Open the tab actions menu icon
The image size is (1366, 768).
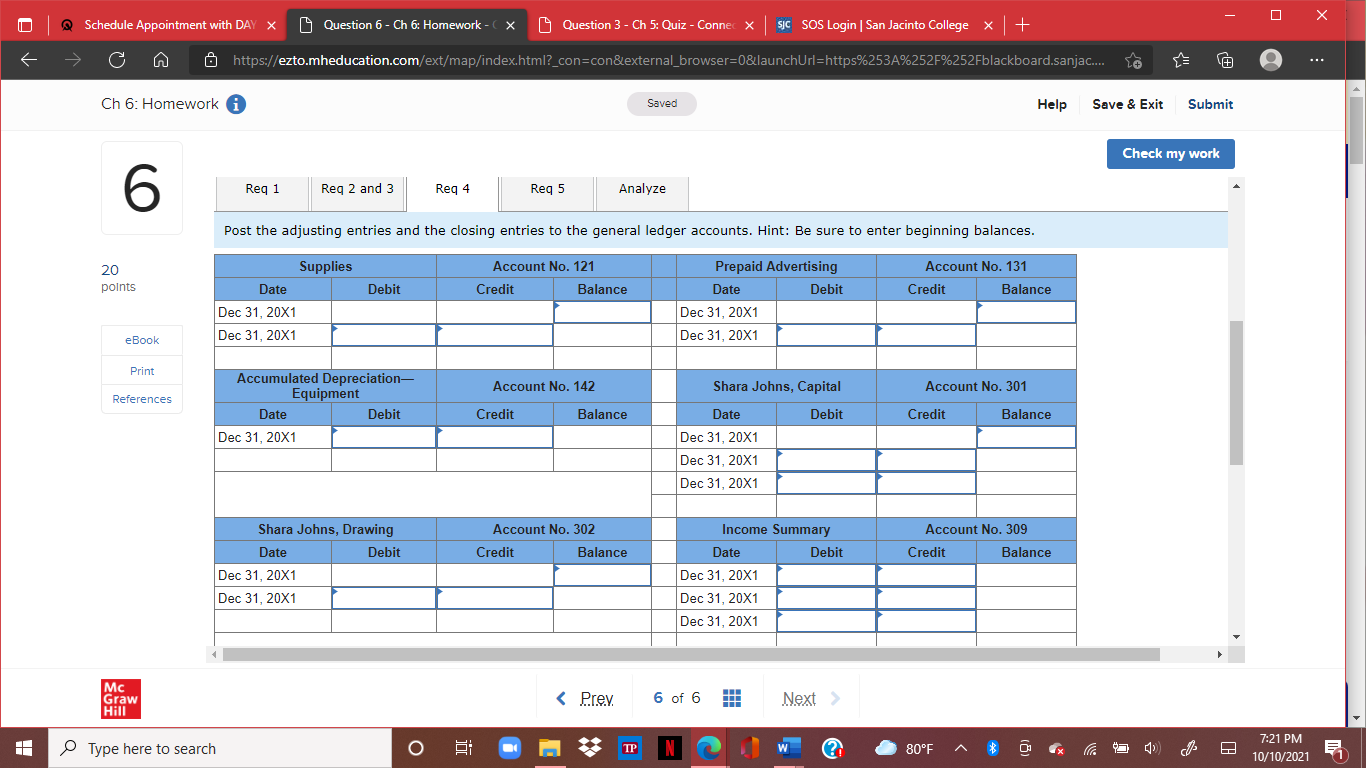coord(25,25)
